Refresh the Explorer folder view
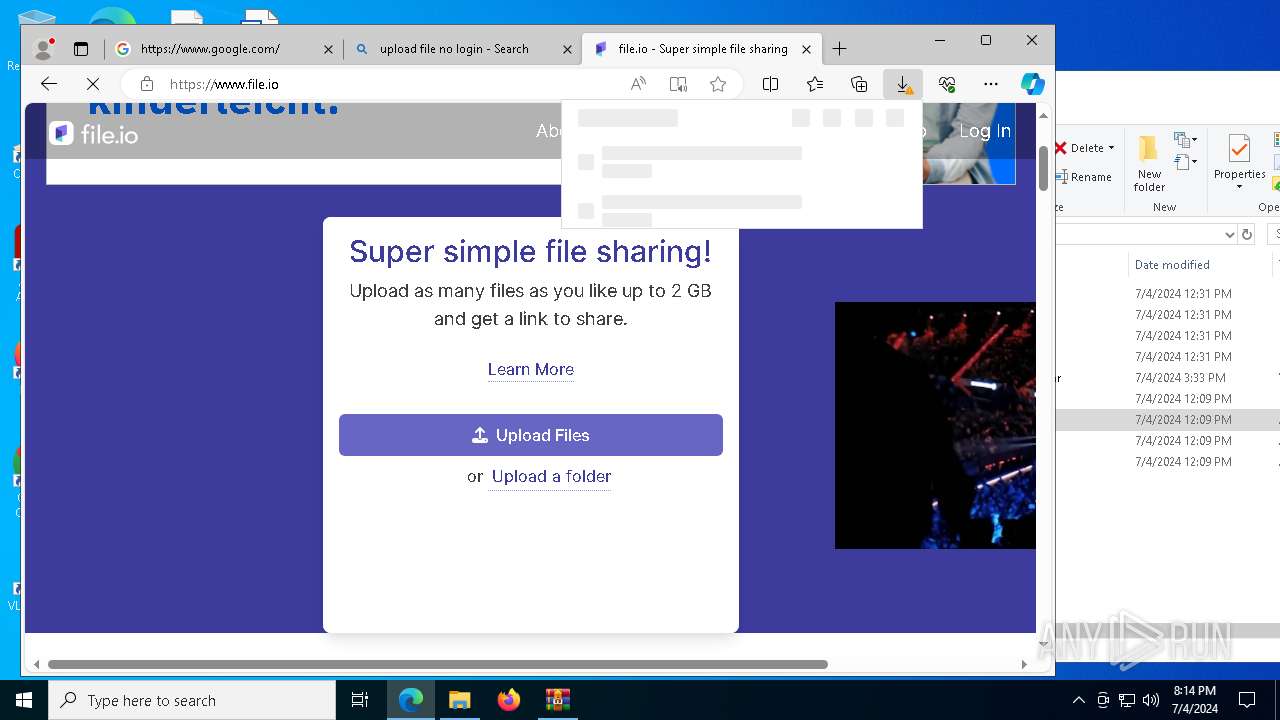Viewport: 1280px width, 720px height. [1246, 234]
